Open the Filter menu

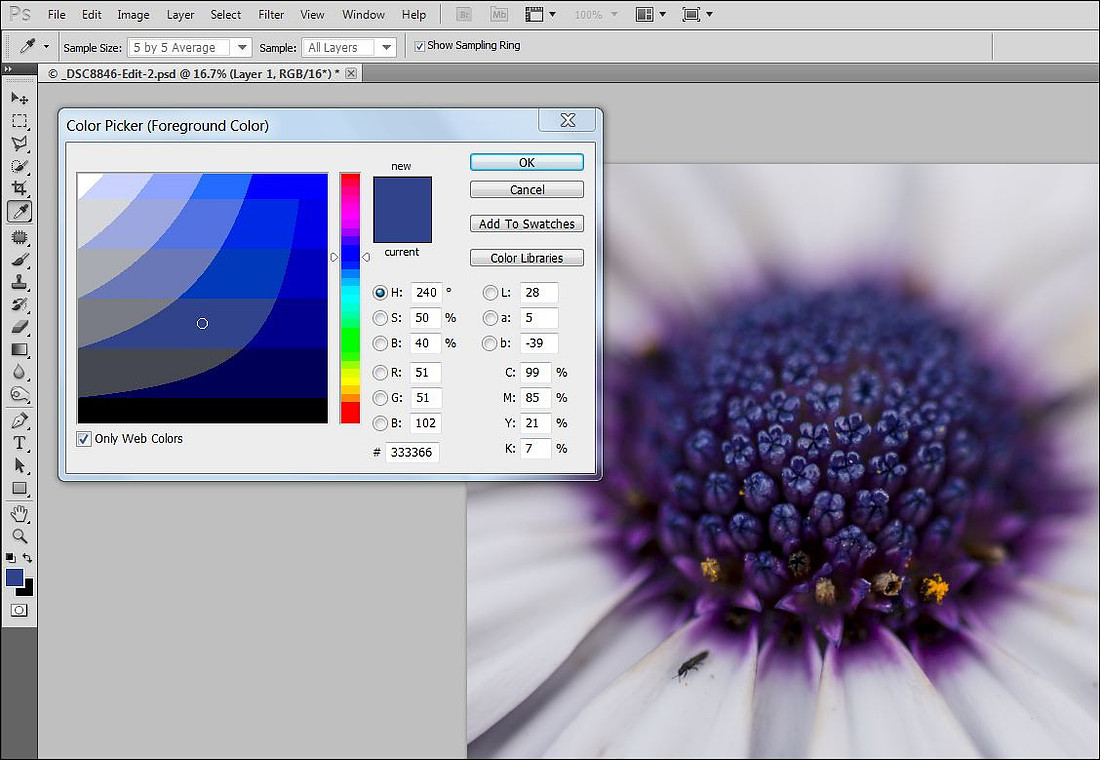tap(271, 15)
